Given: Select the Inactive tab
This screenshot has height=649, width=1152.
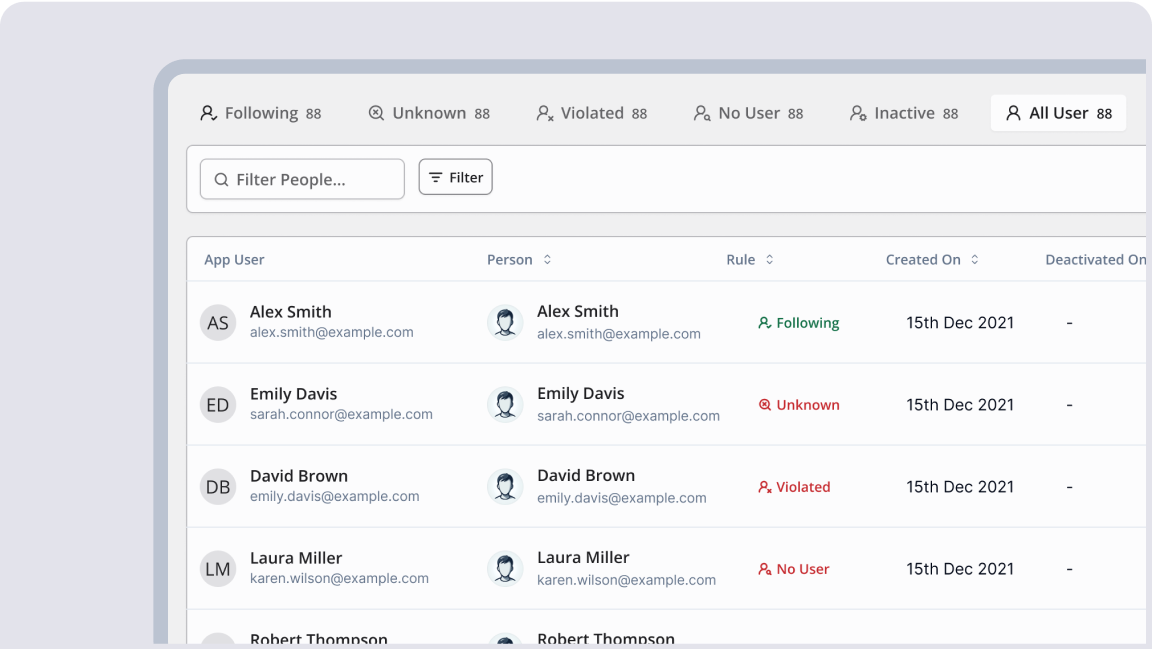Looking at the screenshot, I should pyautogui.click(x=903, y=113).
